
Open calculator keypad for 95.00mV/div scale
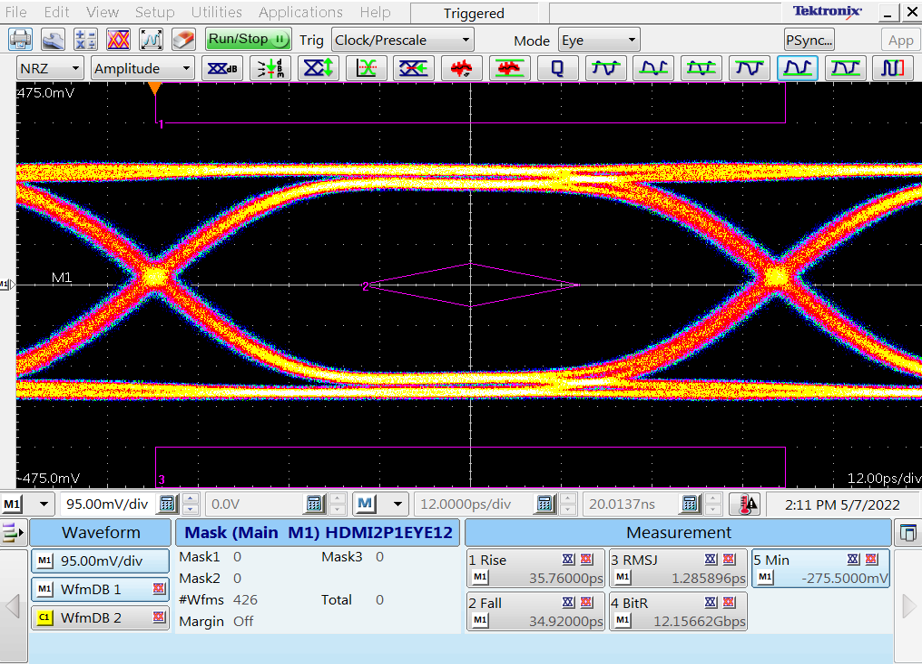point(168,504)
